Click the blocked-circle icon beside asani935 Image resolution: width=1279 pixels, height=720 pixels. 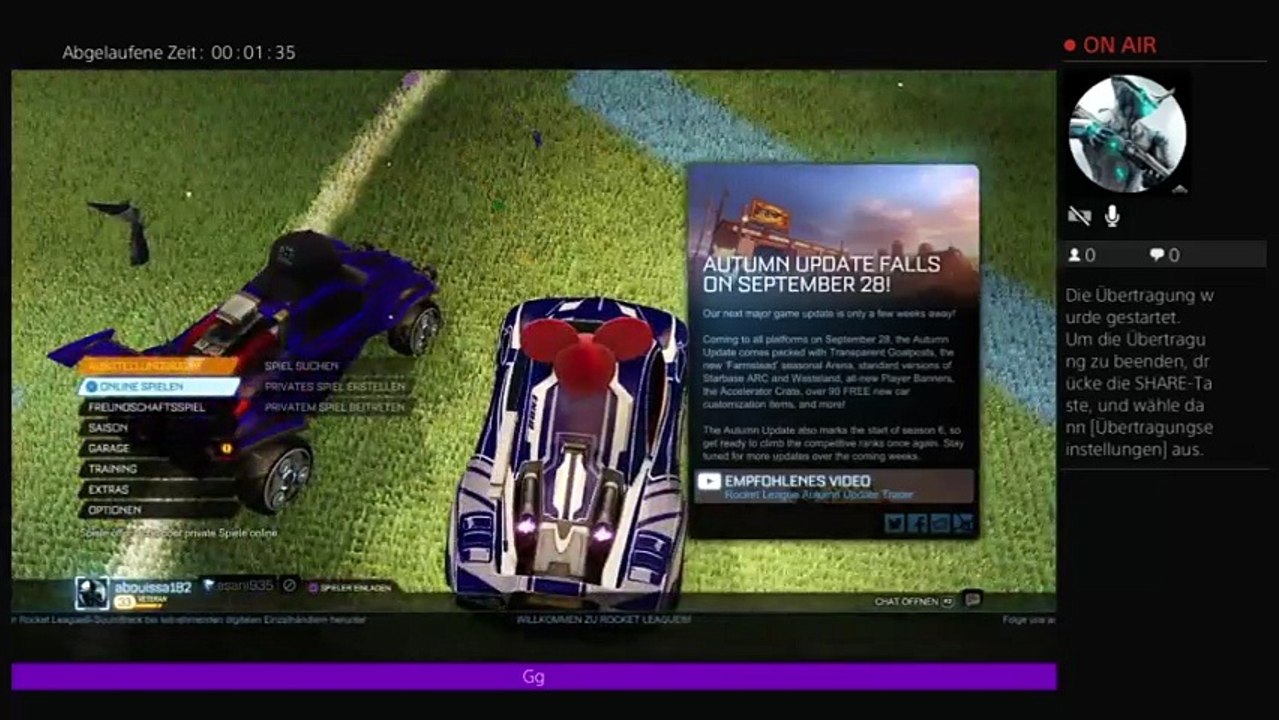coord(289,585)
